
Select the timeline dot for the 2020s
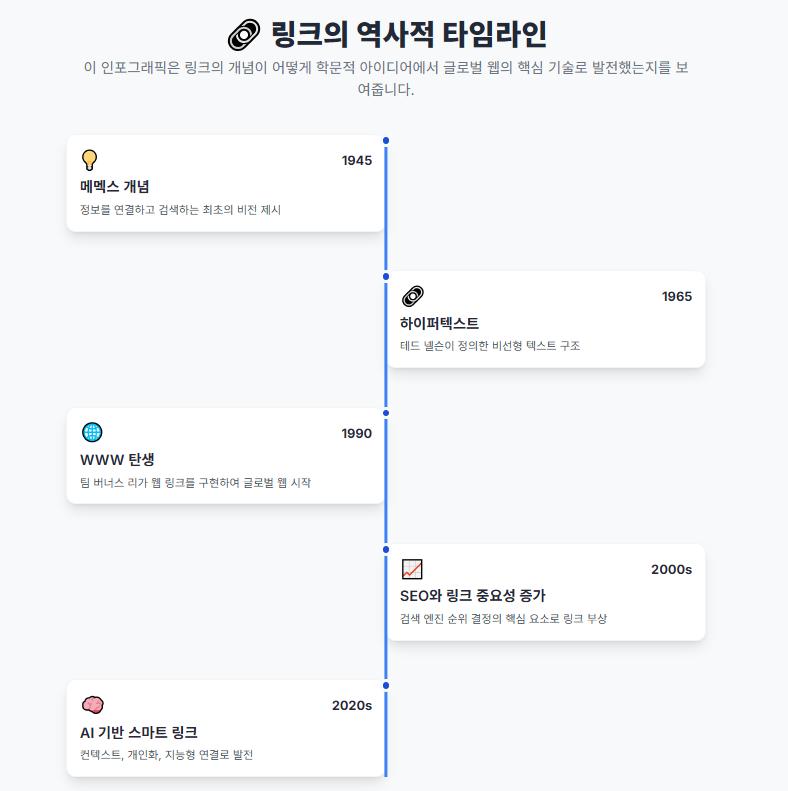[x=386, y=685]
